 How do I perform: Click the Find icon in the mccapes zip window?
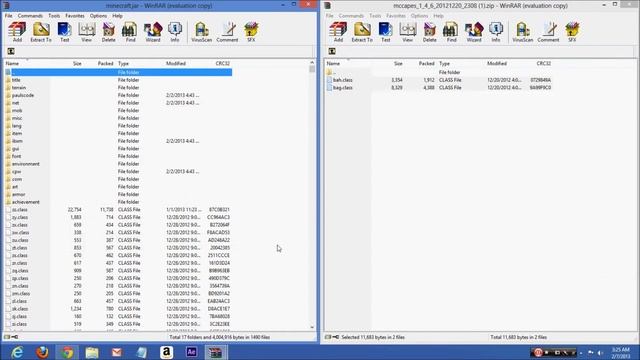point(451,32)
